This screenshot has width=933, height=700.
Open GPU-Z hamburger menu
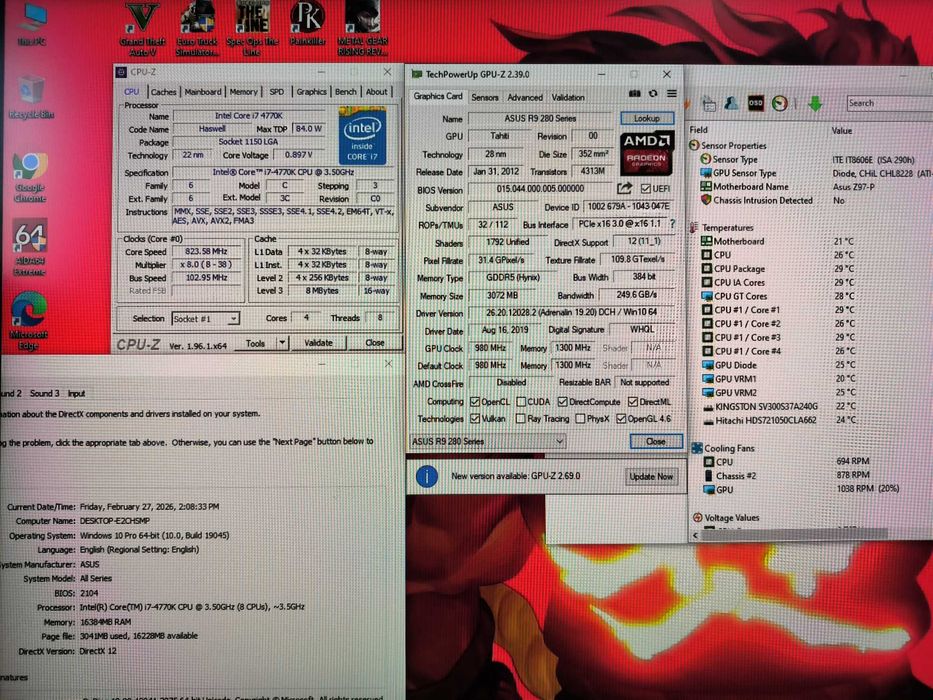tap(672, 93)
